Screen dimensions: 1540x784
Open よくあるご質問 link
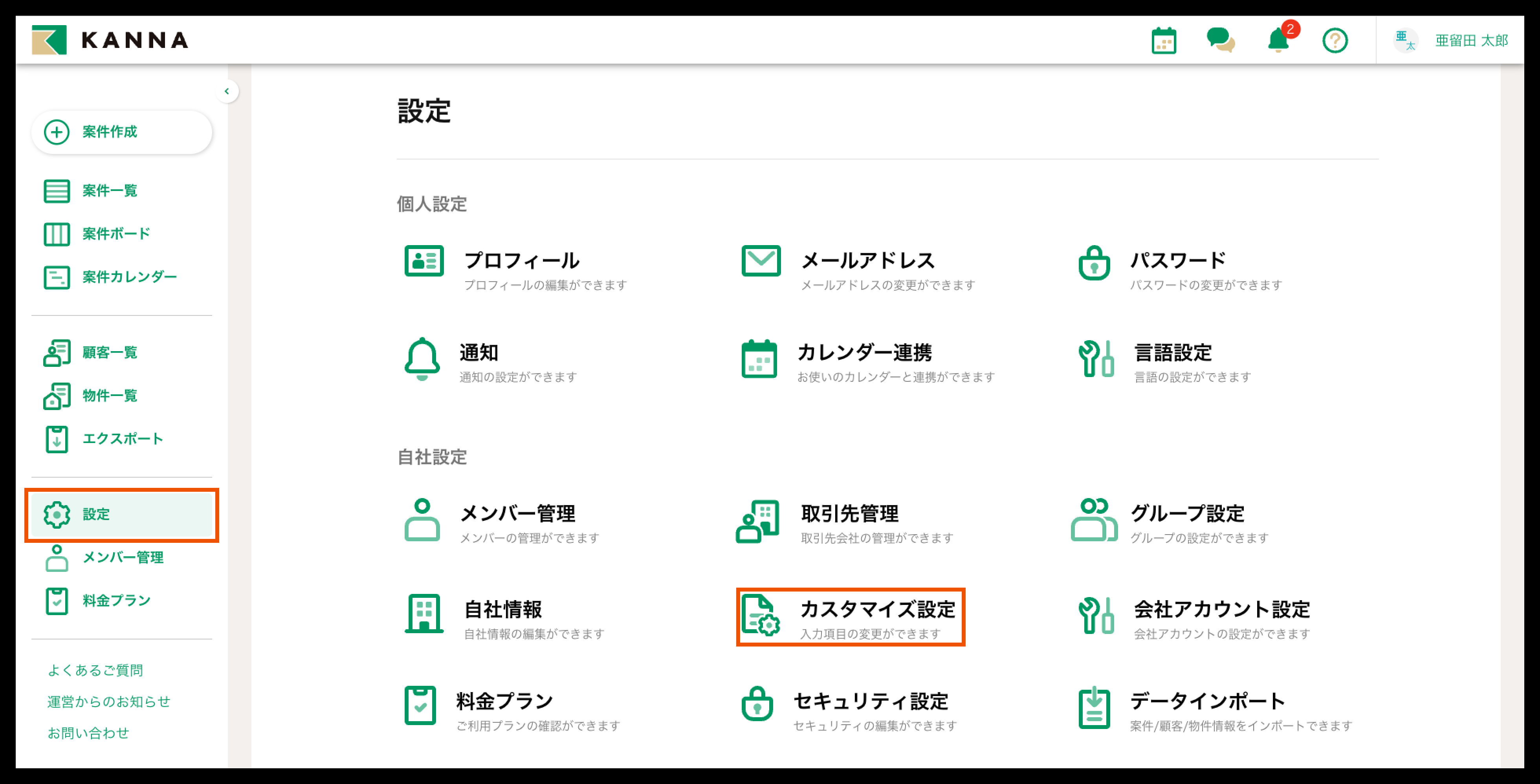(95, 670)
